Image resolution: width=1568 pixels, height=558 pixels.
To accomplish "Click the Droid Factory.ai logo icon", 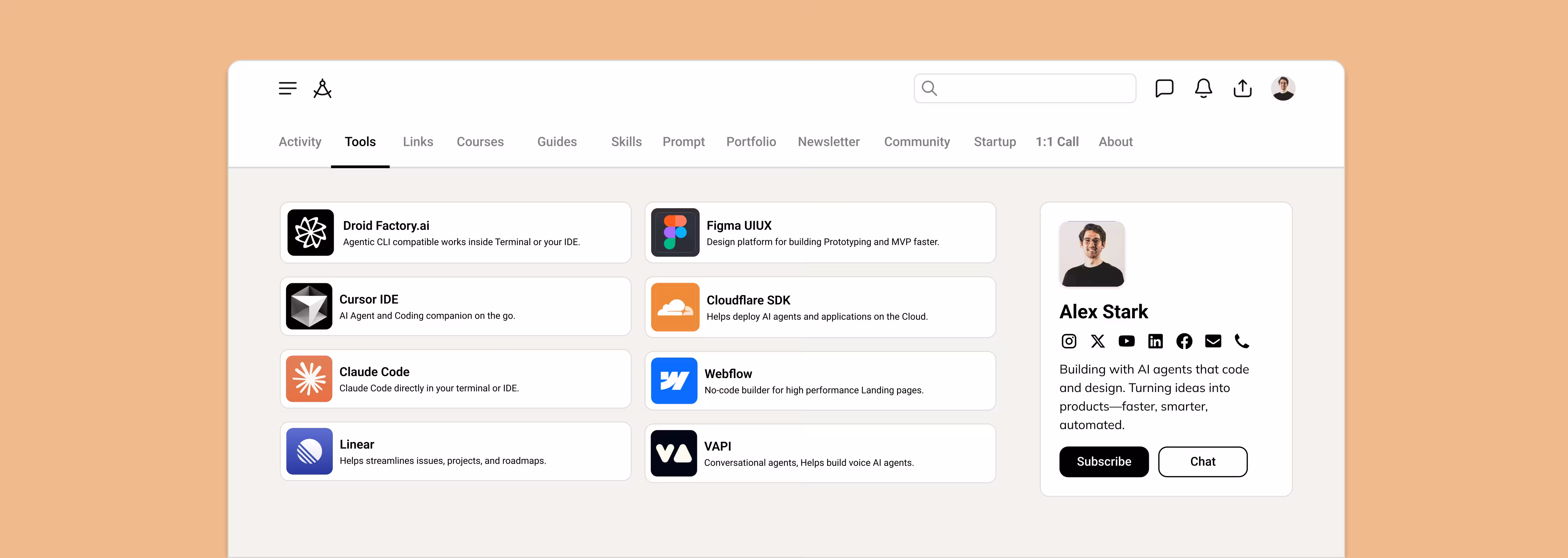I will (x=310, y=233).
